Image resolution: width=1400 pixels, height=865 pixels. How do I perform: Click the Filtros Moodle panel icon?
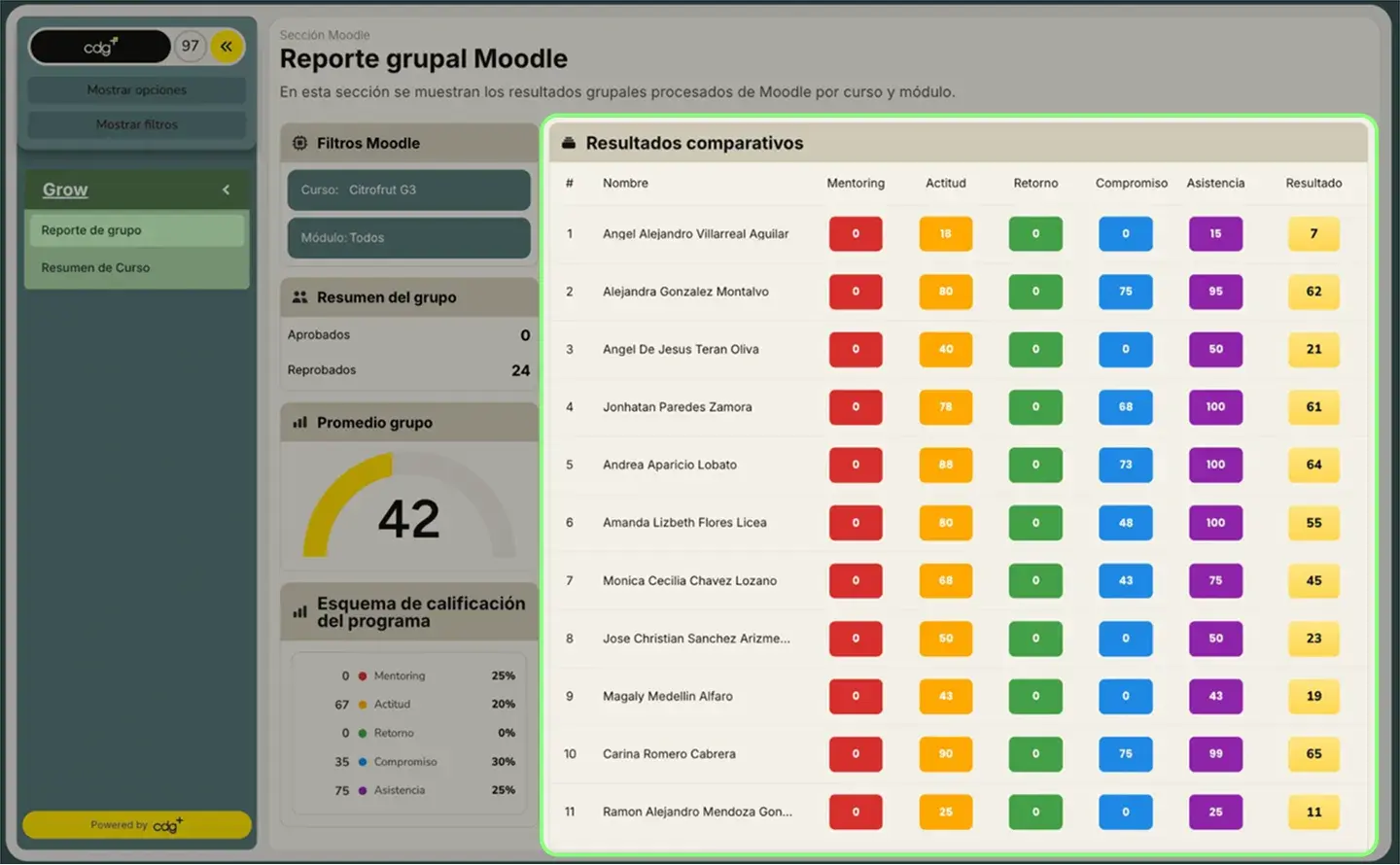point(299,143)
